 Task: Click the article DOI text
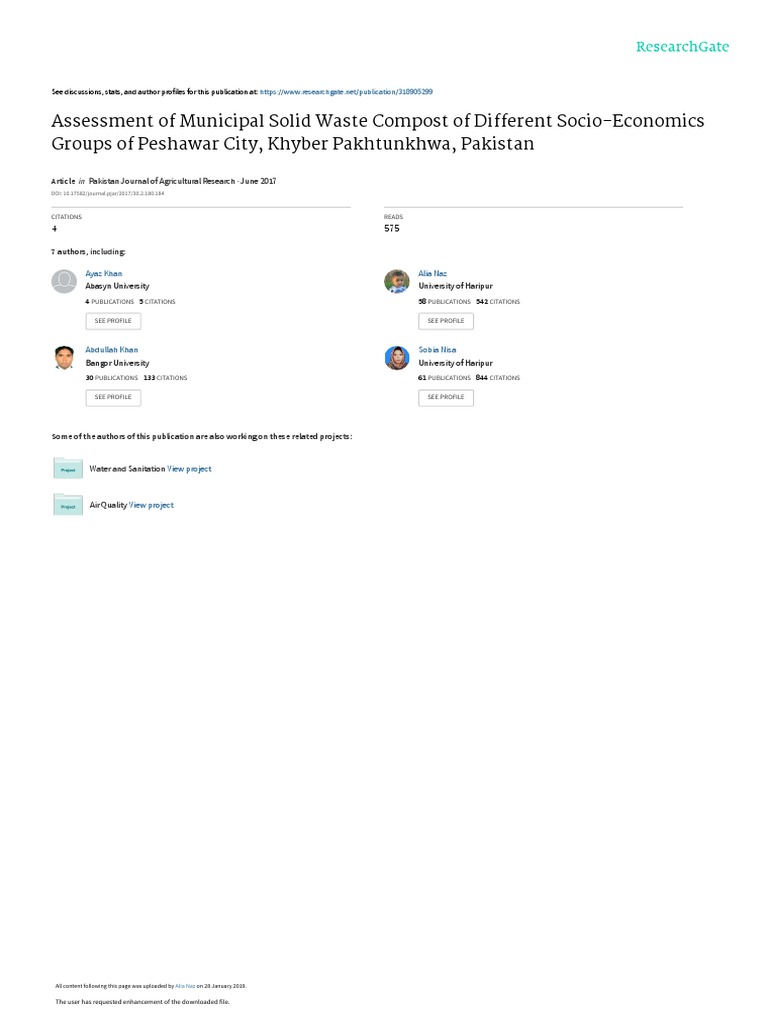click(107, 192)
